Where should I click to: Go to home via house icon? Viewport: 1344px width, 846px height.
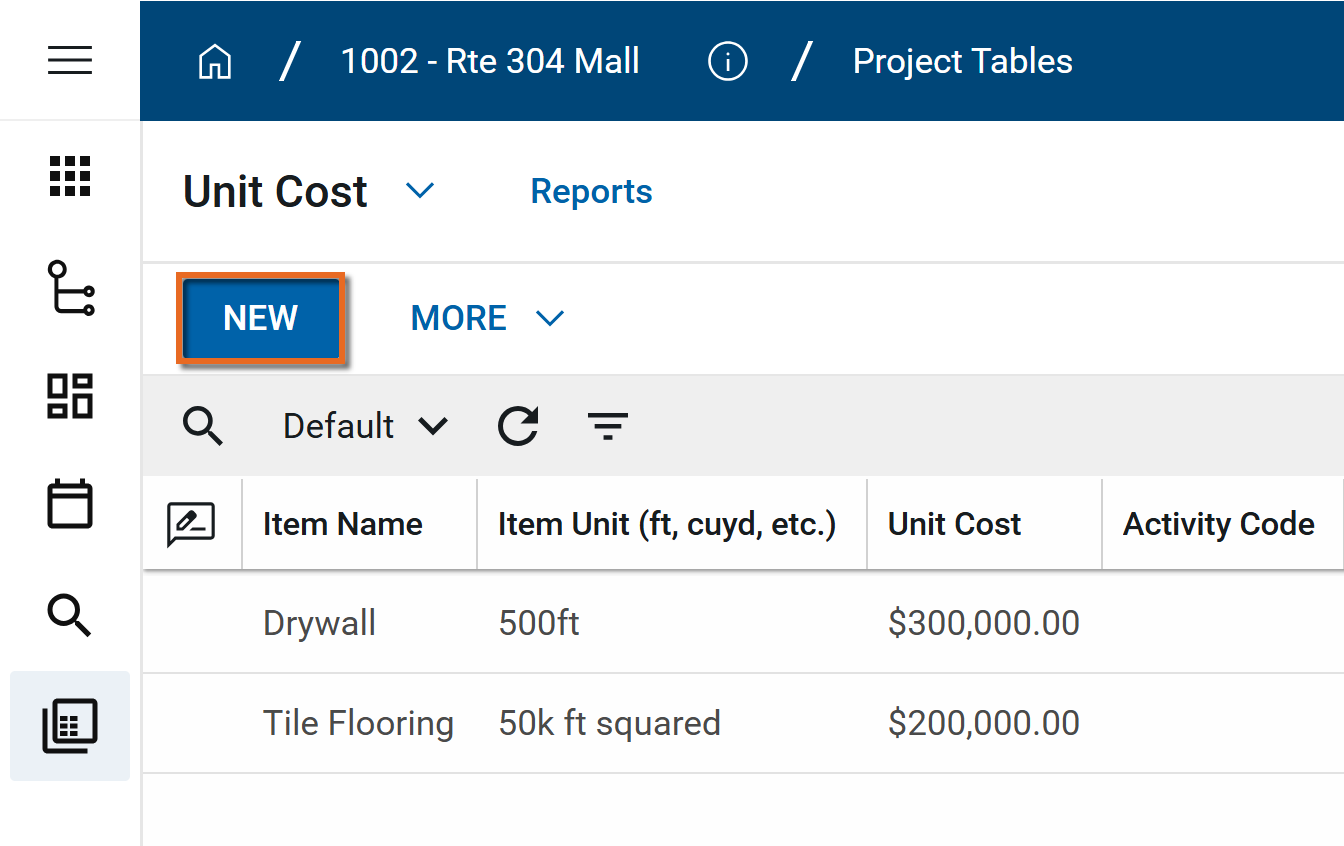pos(215,62)
